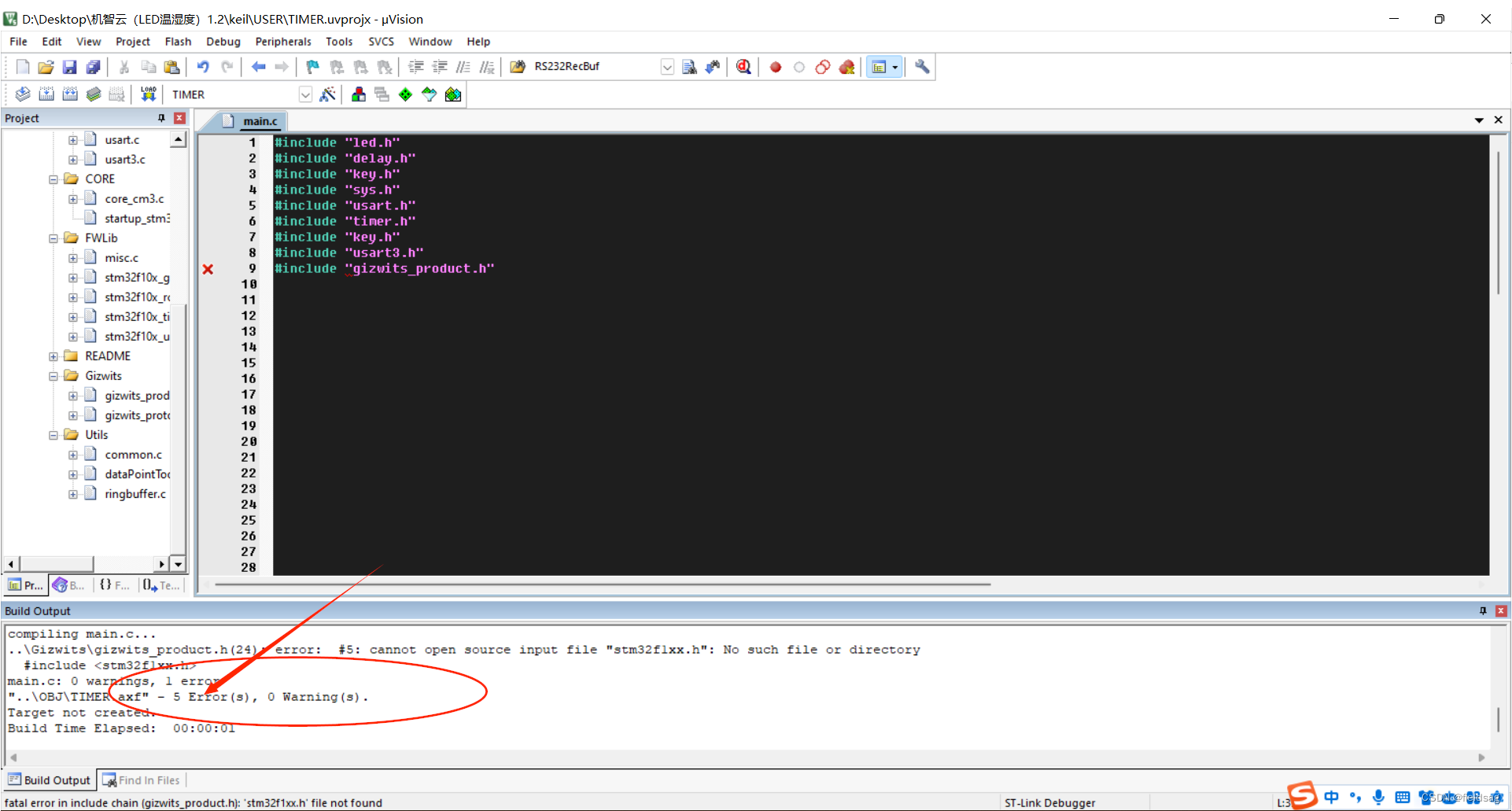This screenshot has width=1512, height=811.
Task: Collapse the Gizwits folder
Action: (53, 376)
